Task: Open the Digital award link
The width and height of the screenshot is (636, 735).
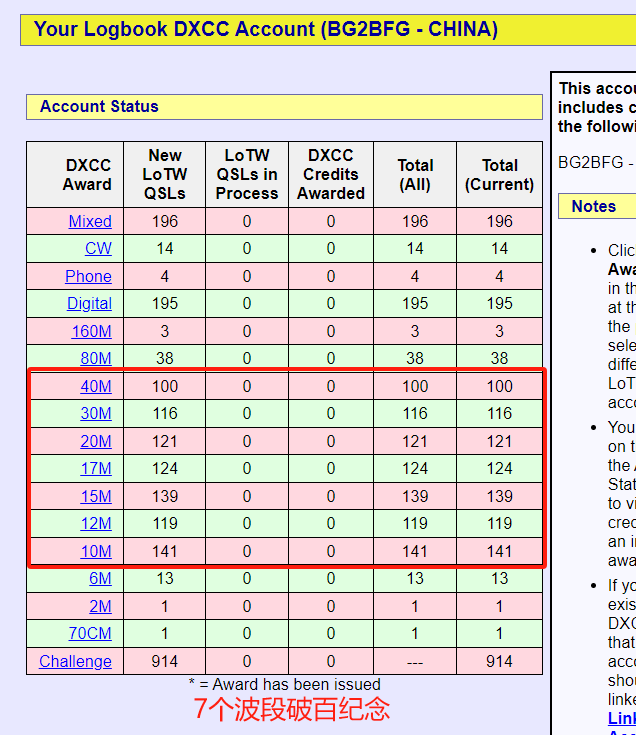Action: [90, 303]
